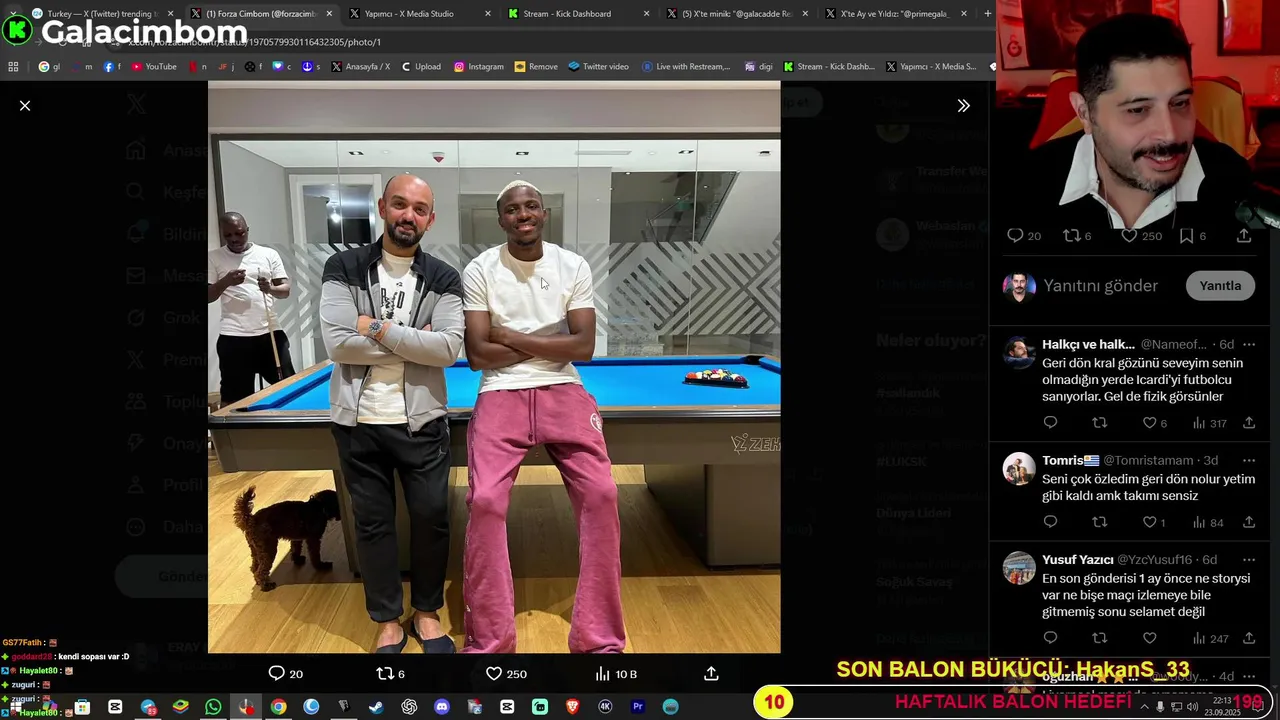View analytics for Tomris reply showing 84
Viewport: 1280px width, 720px height.
click(1208, 522)
